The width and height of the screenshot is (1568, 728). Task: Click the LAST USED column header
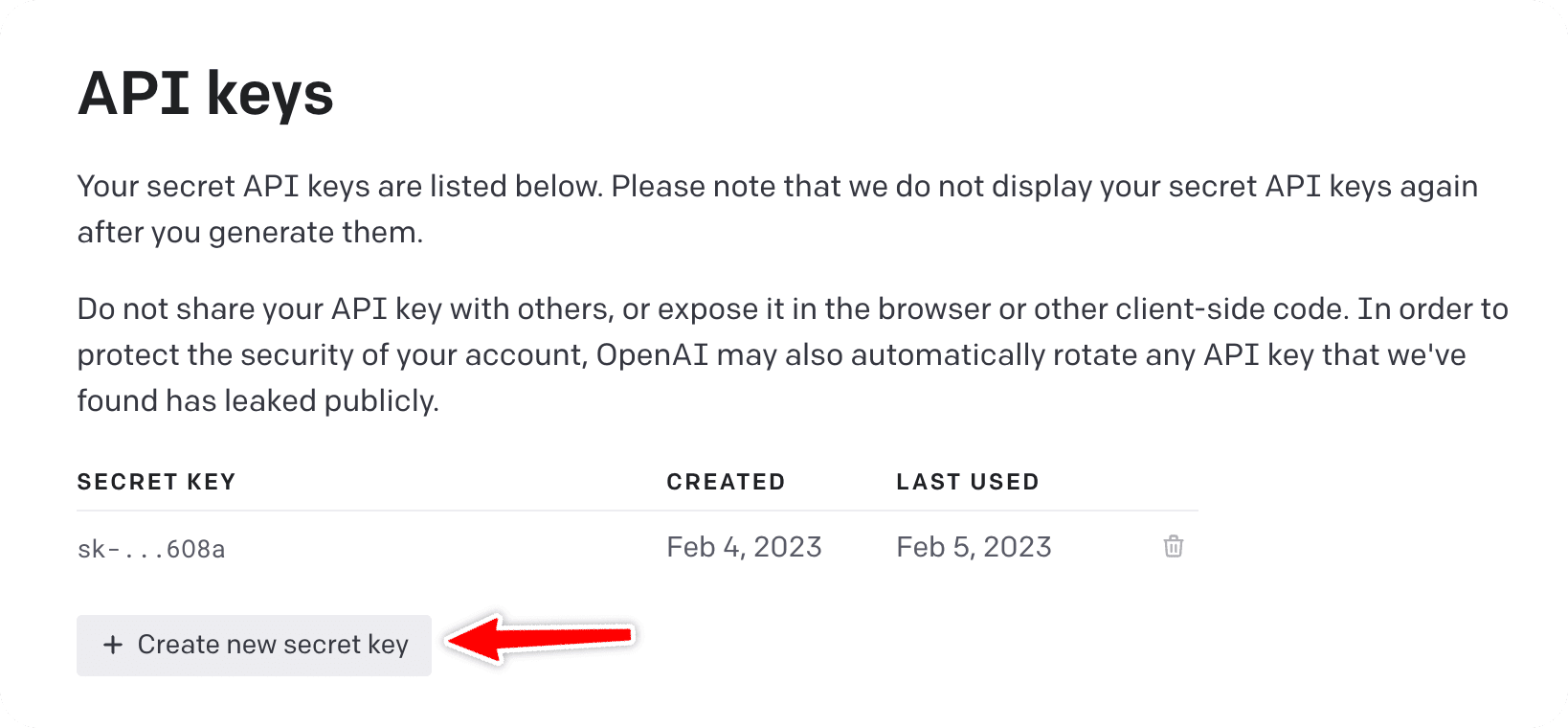coord(968,482)
